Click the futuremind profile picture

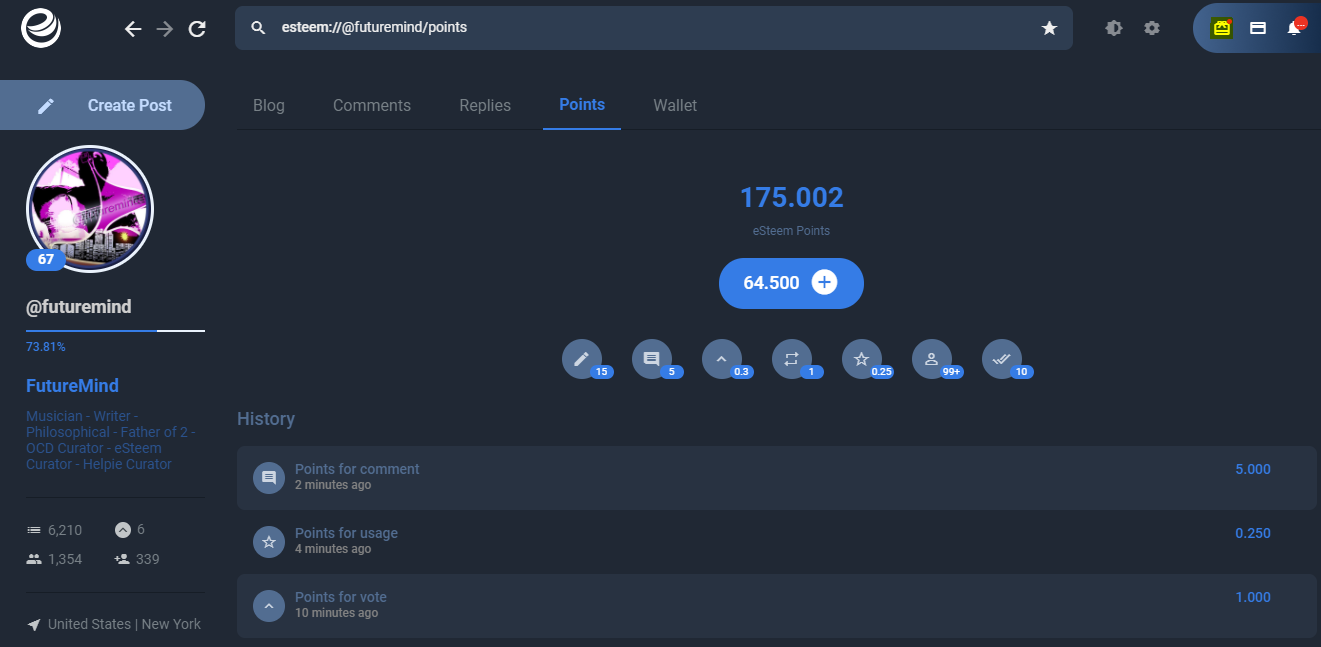90,209
